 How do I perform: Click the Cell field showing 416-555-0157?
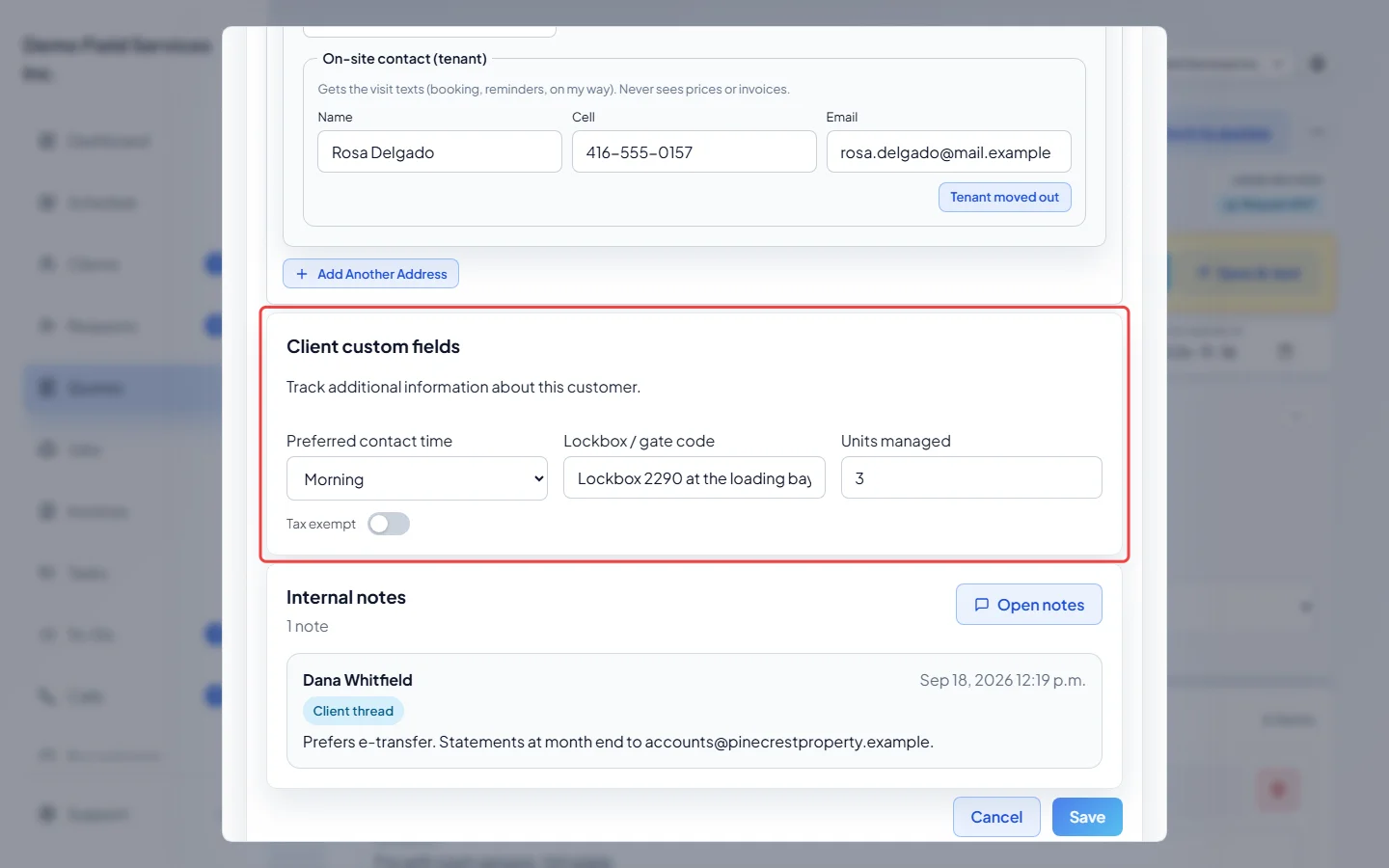(694, 151)
